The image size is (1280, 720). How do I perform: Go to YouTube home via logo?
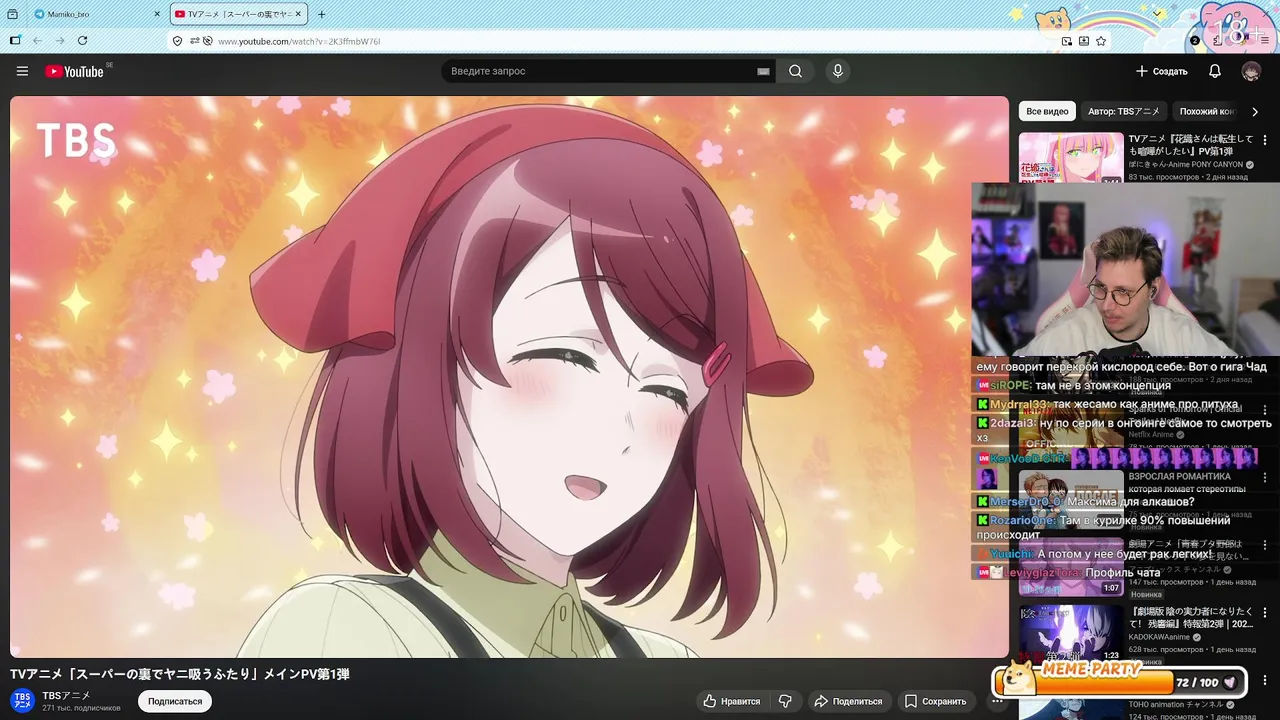pos(74,71)
